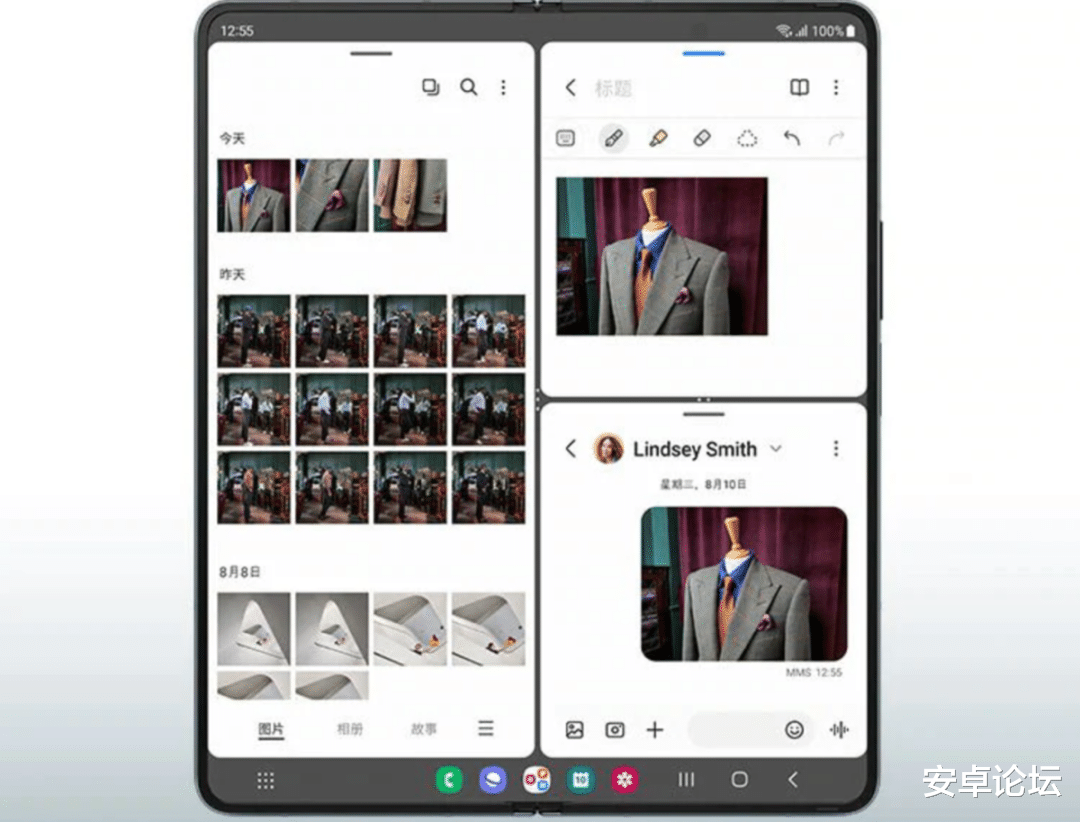Open the suit closeup photo under 今天
1080x822 pixels.
[x=332, y=196]
